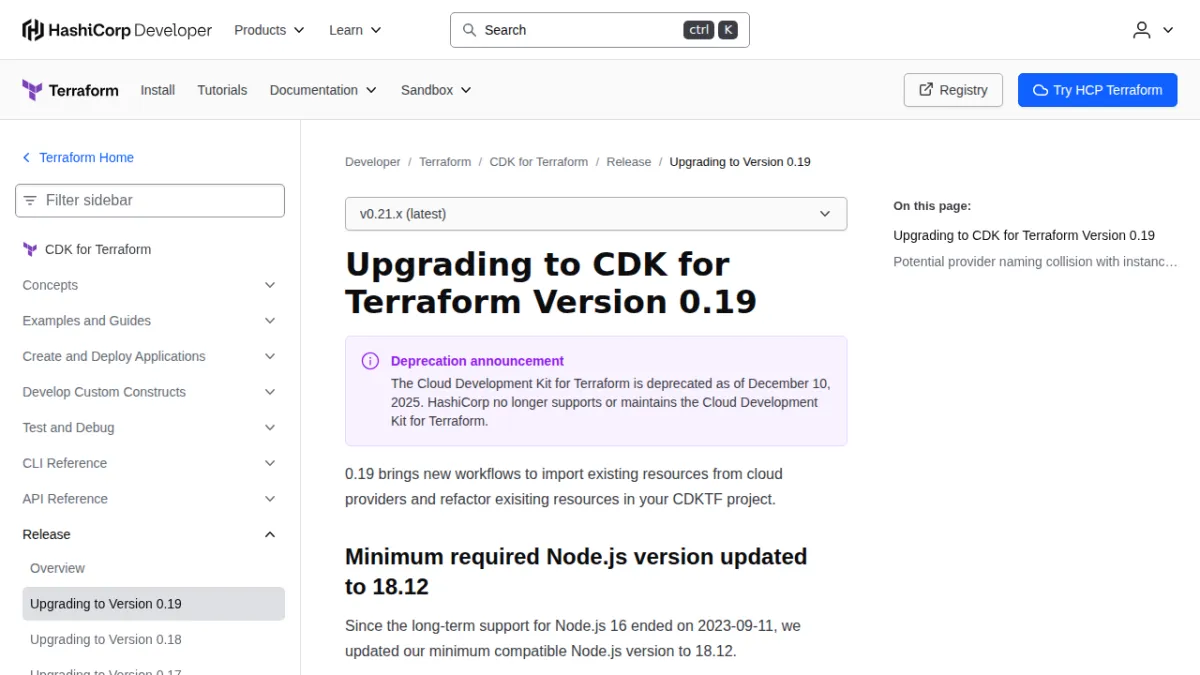The height and width of the screenshot is (675, 1200).
Task: Expand Create and Deploy Applications section
Action: [150, 357]
